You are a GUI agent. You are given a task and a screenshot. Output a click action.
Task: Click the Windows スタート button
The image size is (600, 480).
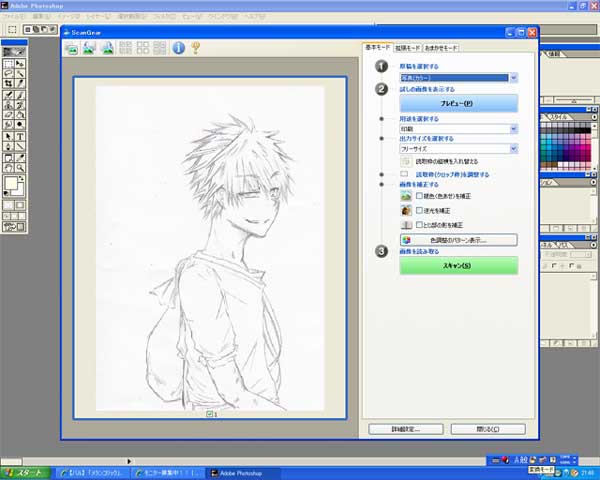click(x=25, y=473)
